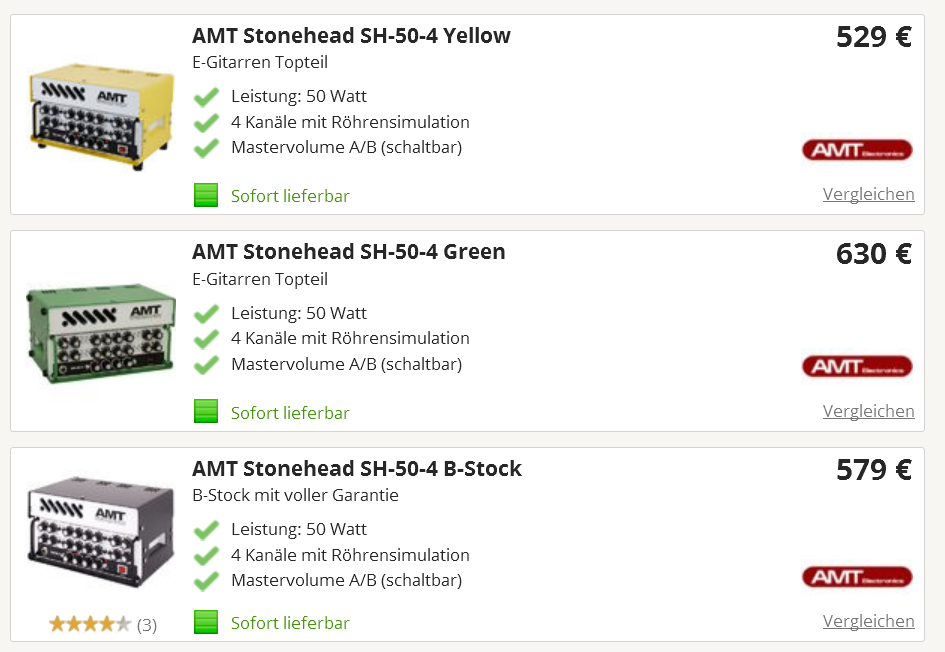The image size is (945, 652).
Task: Click Vergleichen for the Green amp
Action: [x=868, y=411]
